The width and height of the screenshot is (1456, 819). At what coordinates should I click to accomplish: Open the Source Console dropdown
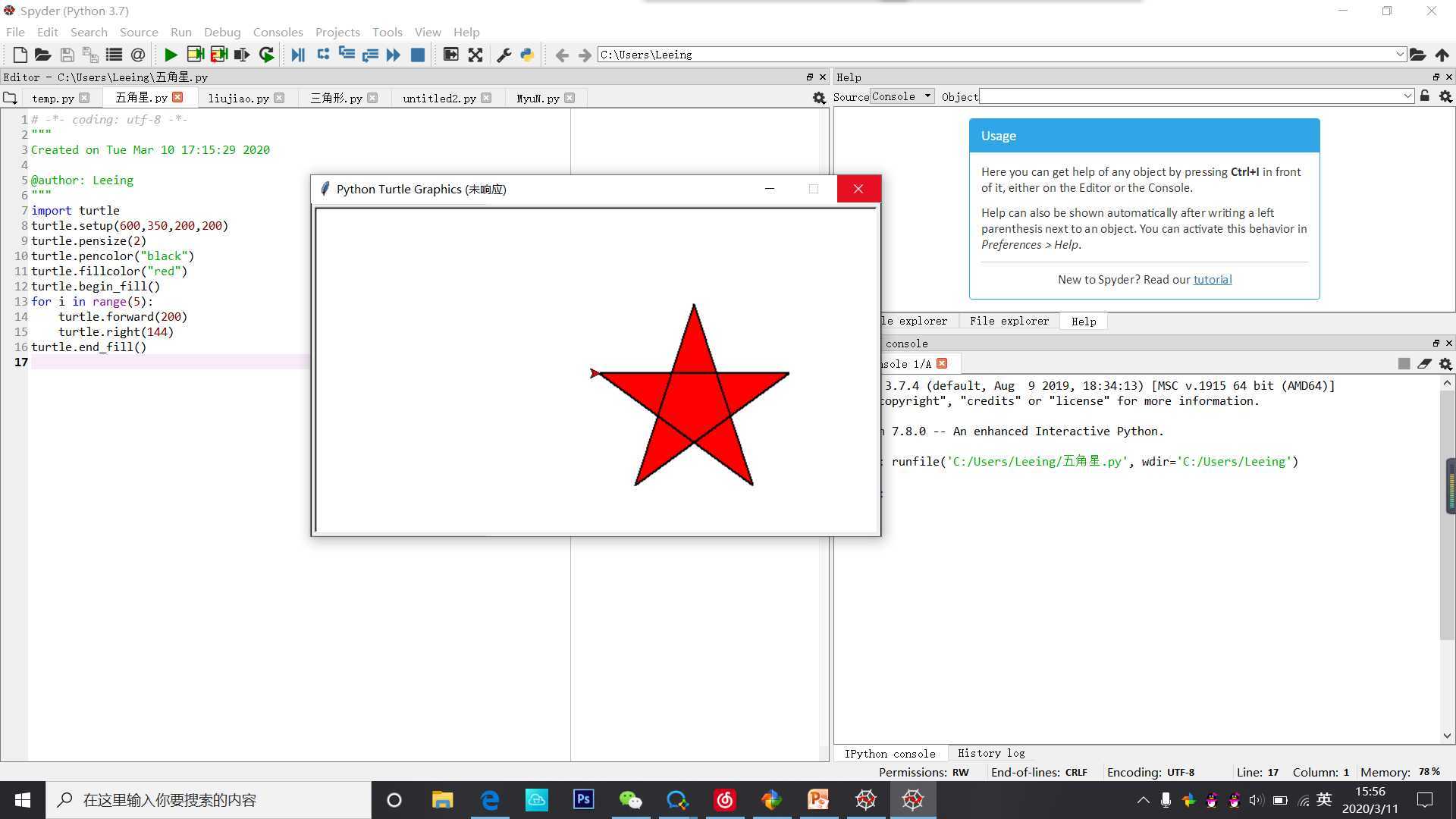coord(902,96)
